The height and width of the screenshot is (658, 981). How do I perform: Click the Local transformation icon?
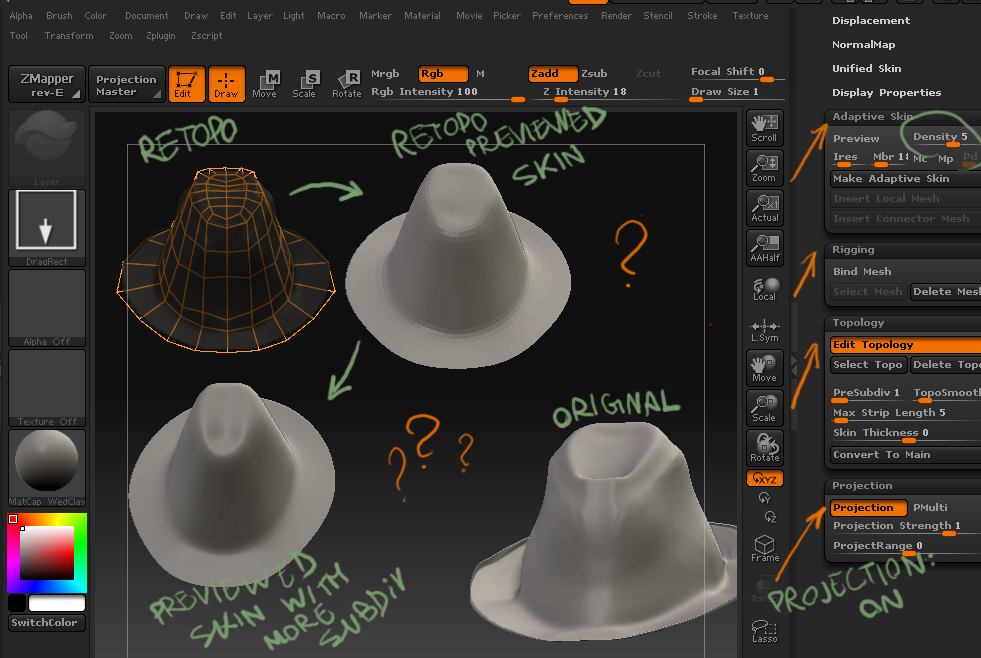764,288
